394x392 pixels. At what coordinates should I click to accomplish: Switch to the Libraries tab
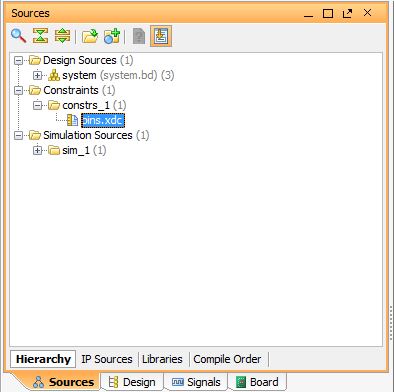(x=162, y=359)
